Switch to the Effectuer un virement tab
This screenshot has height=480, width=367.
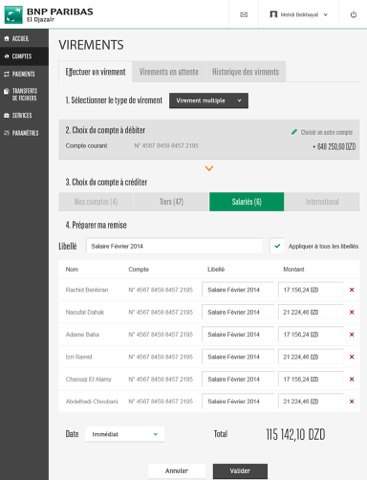coord(95,72)
